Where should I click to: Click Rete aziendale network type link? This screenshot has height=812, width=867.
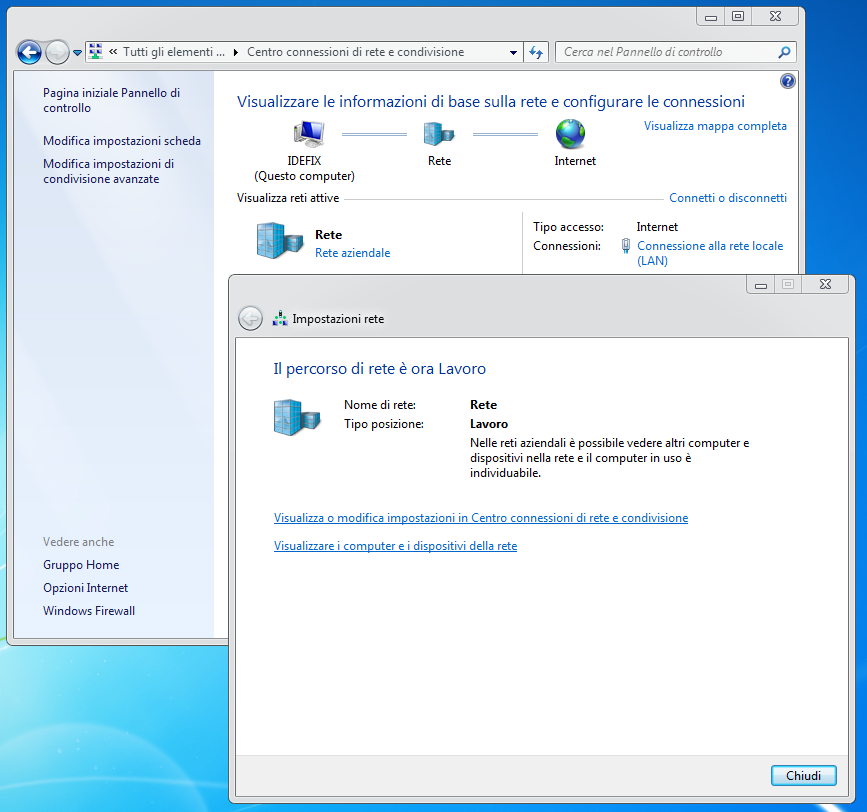[x=352, y=253]
